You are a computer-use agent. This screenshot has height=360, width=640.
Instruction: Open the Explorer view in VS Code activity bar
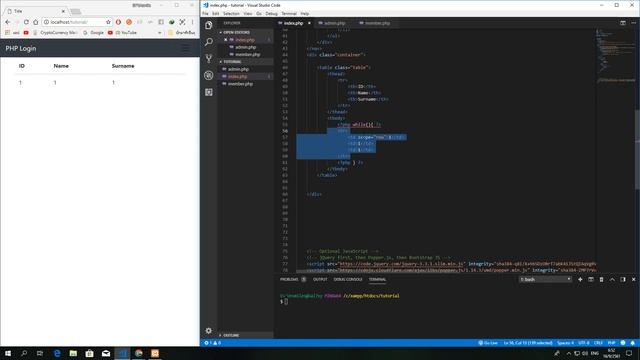pyautogui.click(x=209, y=25)
